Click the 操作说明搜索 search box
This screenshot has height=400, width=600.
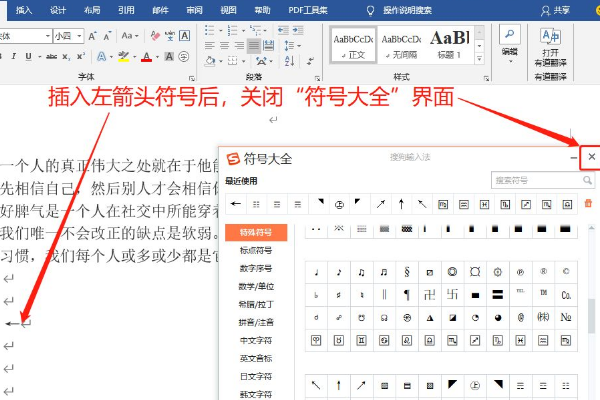pos(407,10)
